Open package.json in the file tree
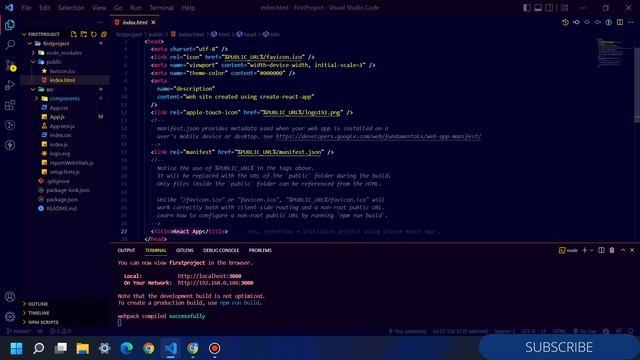 pos(62,200)
